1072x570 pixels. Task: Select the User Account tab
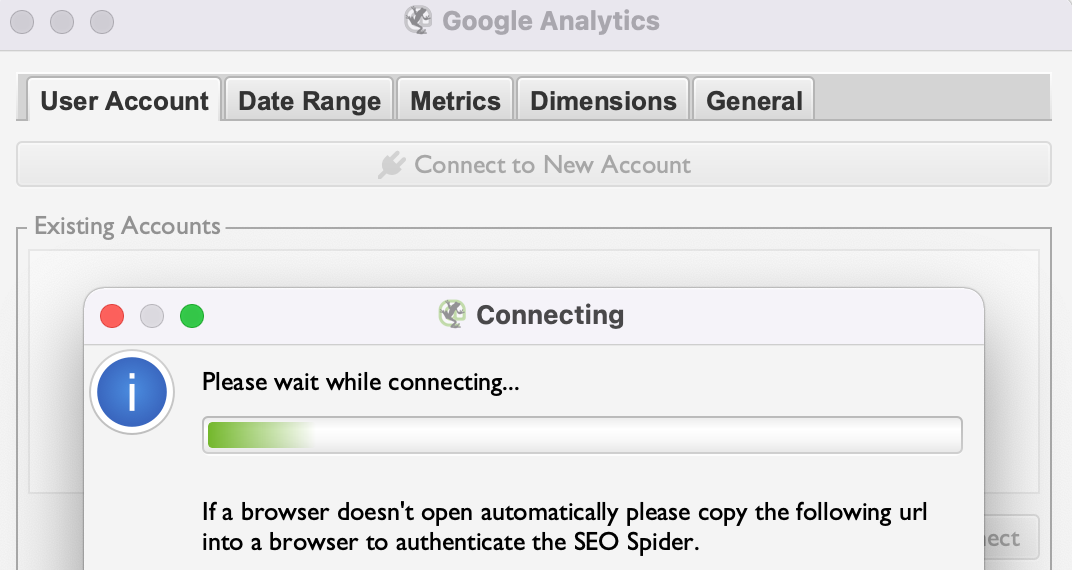pyautogui.click(x=124, y=100)
